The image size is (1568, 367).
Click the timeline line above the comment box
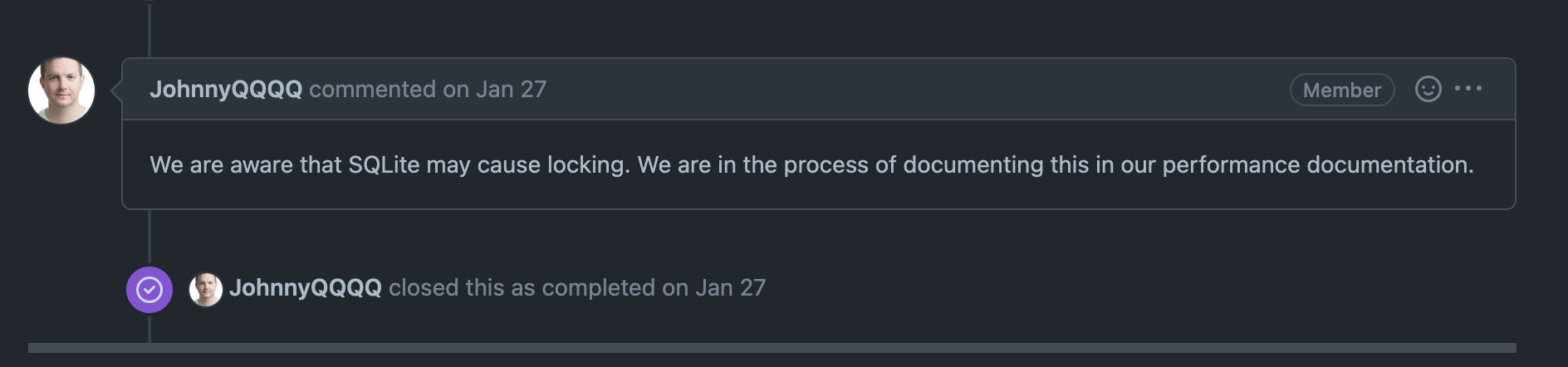pos(149,29)
